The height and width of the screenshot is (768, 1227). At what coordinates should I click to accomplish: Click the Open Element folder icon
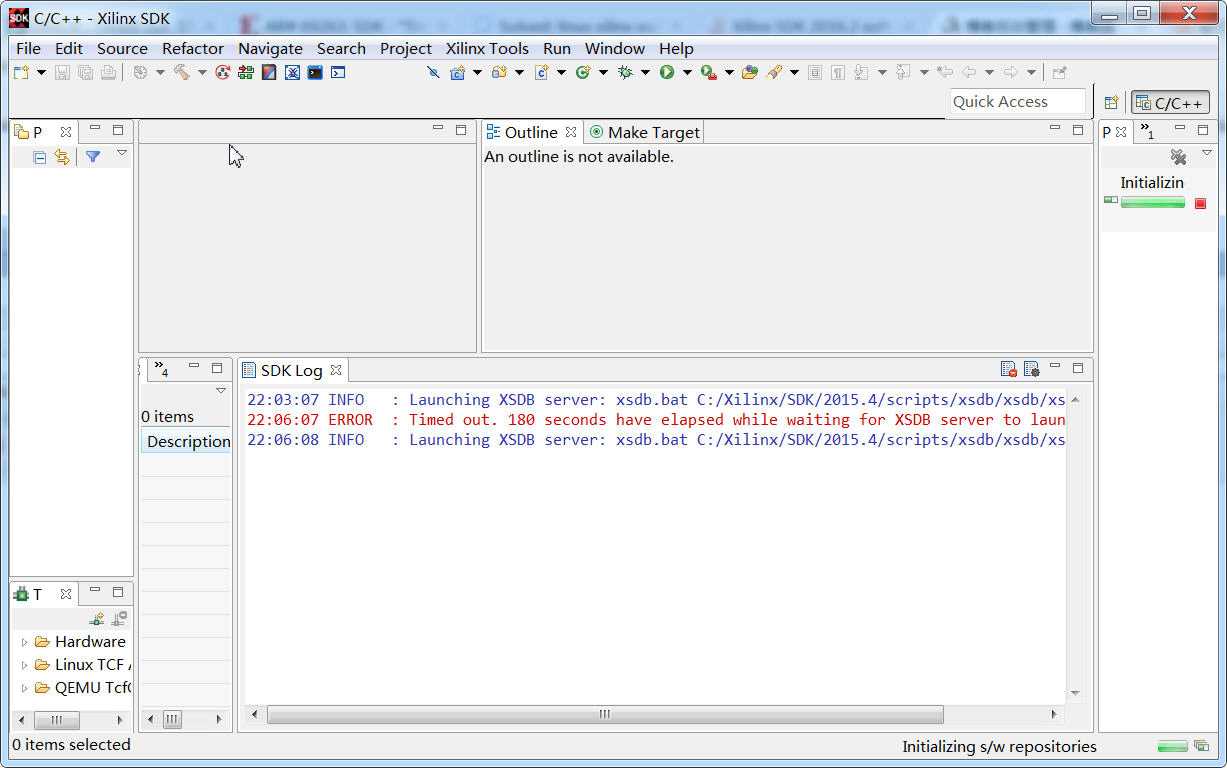click(x=750, y=72)
